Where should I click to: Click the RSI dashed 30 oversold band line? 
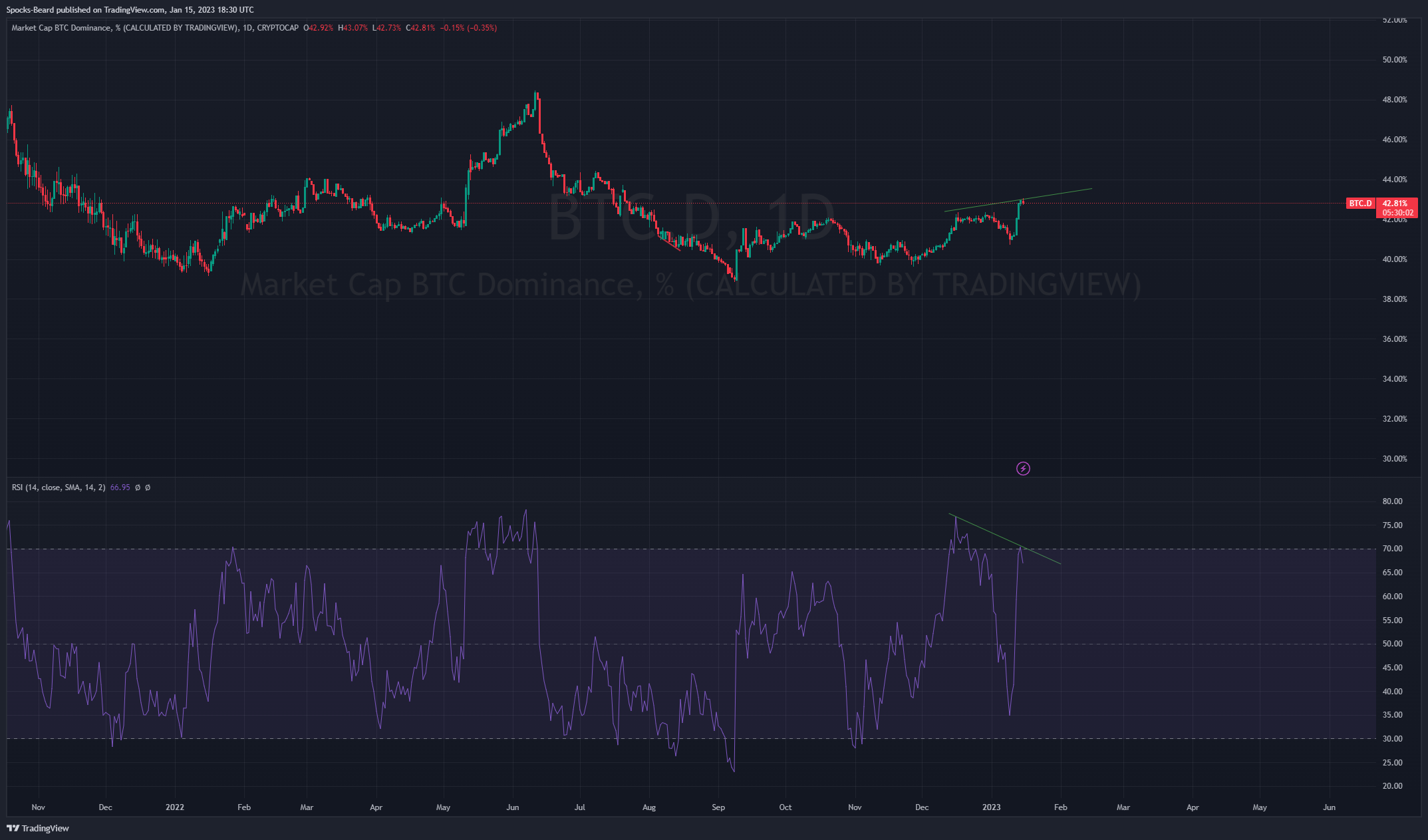(692, 739)
